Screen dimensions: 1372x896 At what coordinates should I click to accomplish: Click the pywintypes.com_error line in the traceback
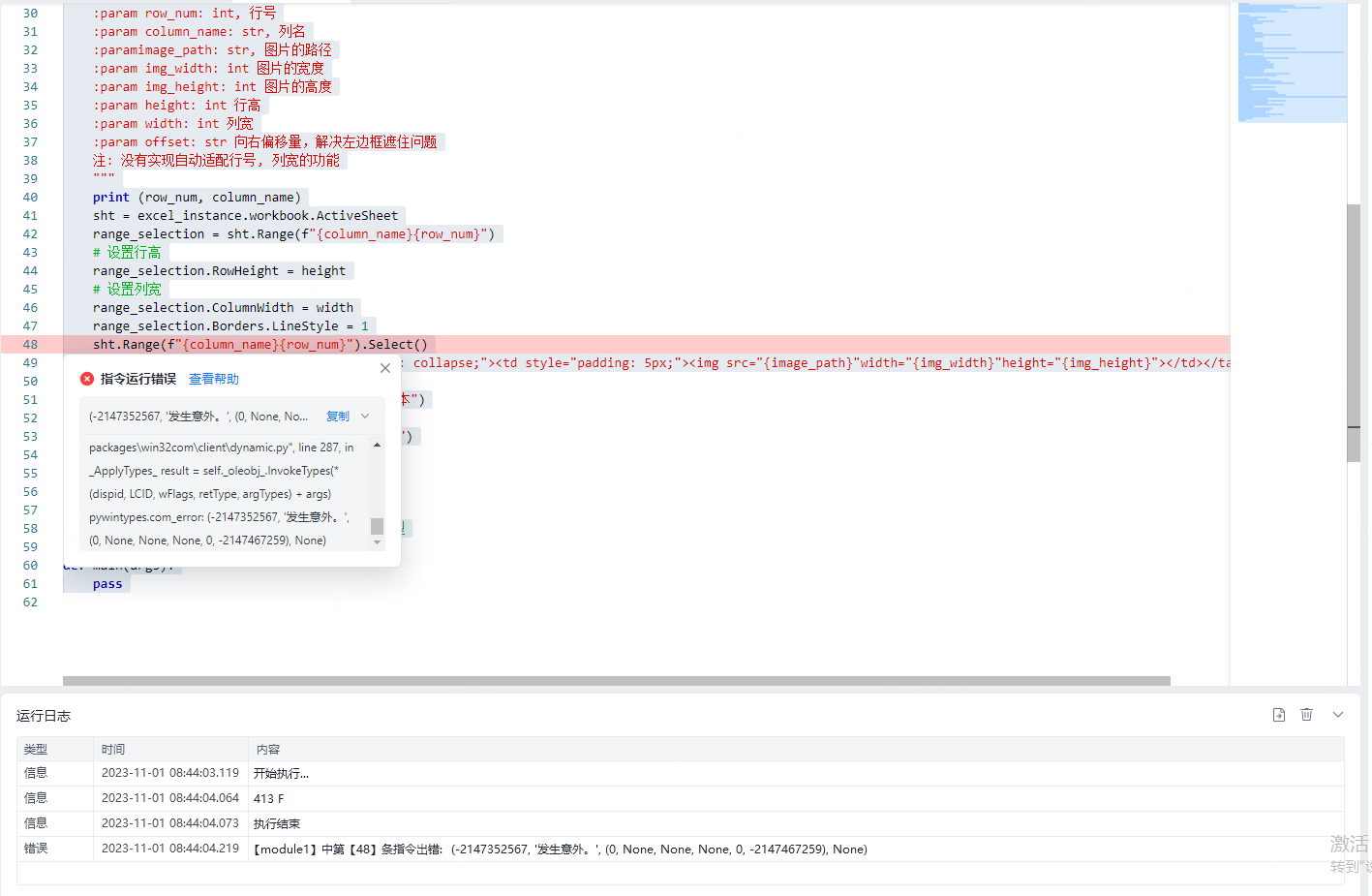(220, 517)
